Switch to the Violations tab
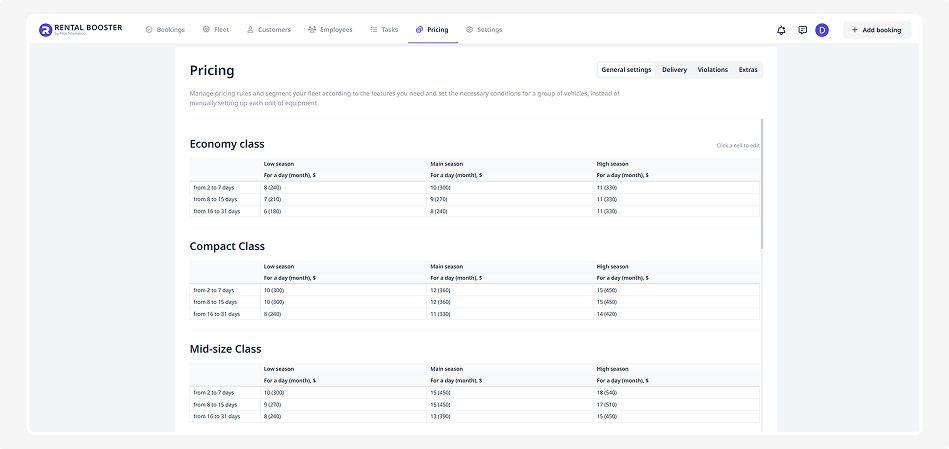Viewport: 949px width, 449px height. click(712, 70)
